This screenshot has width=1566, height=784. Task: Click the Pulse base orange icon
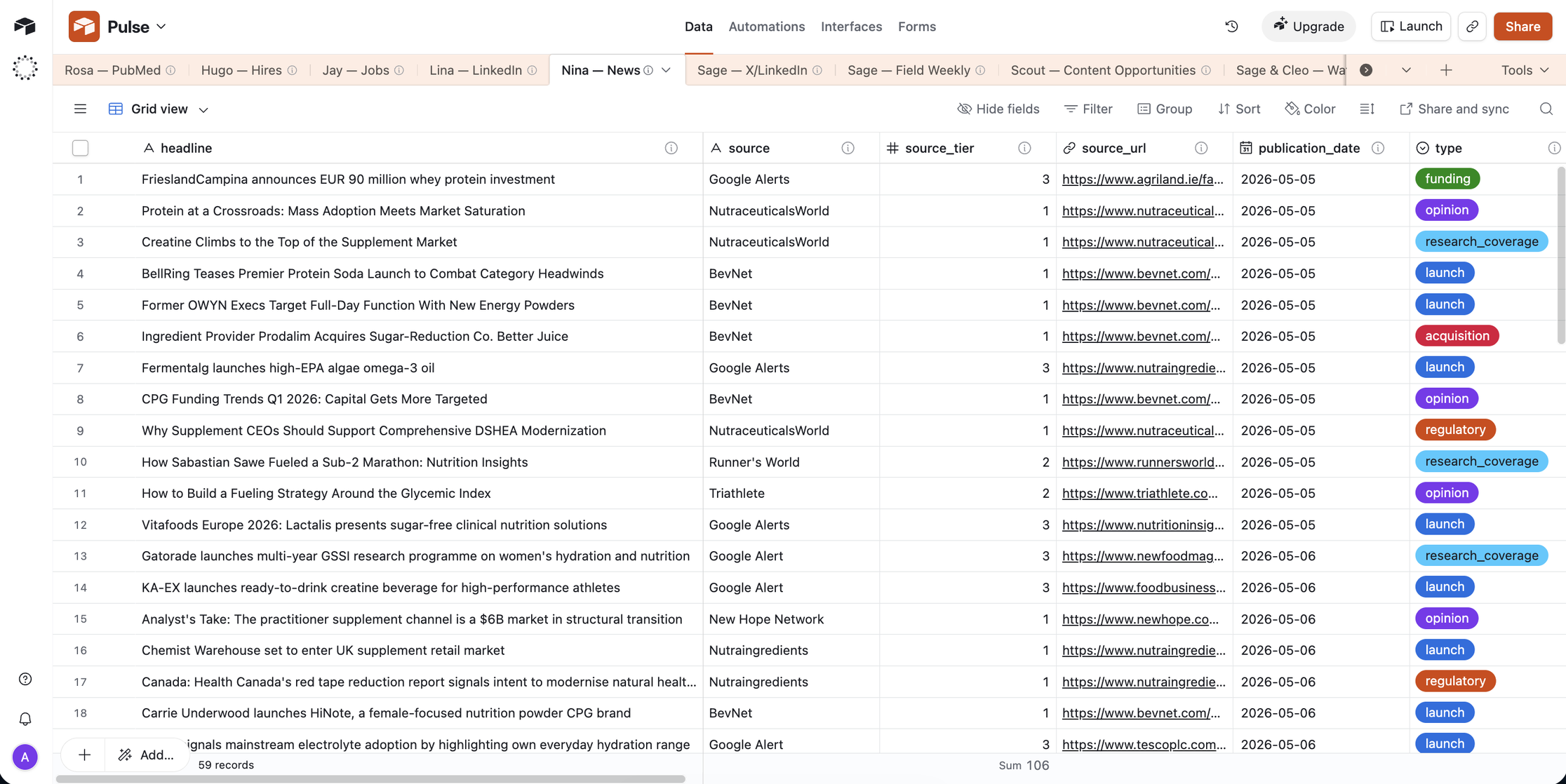84,27
